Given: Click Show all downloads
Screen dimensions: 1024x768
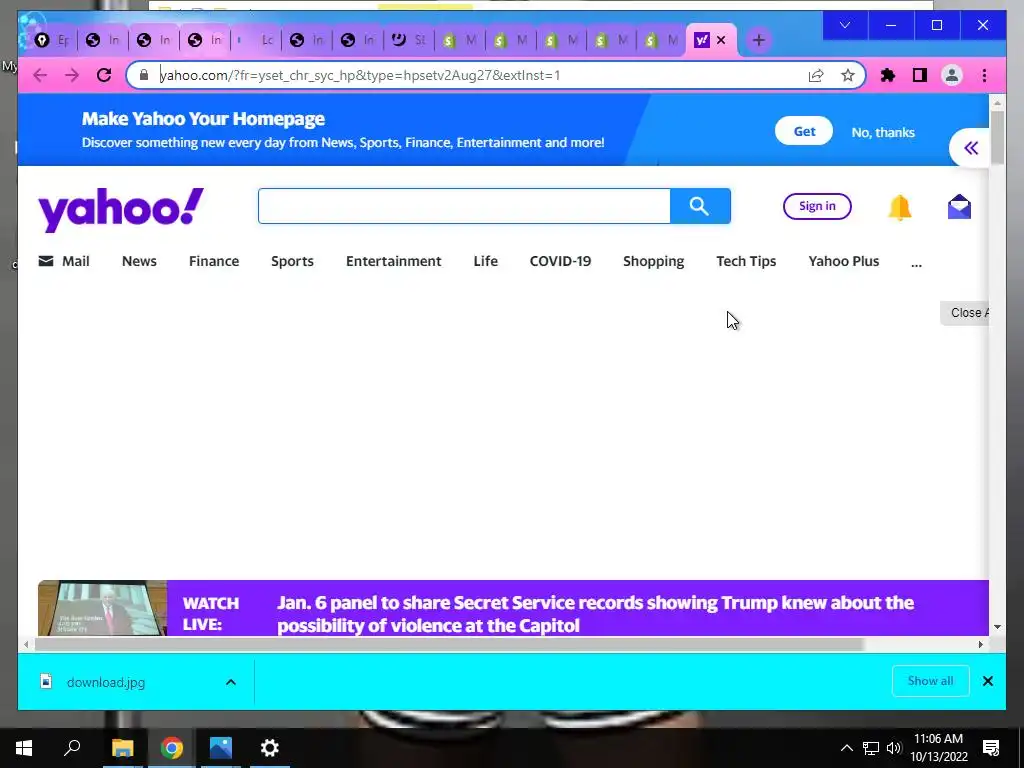Looking at the screenshot, I should pyautogui.click(x=930, y=681).
